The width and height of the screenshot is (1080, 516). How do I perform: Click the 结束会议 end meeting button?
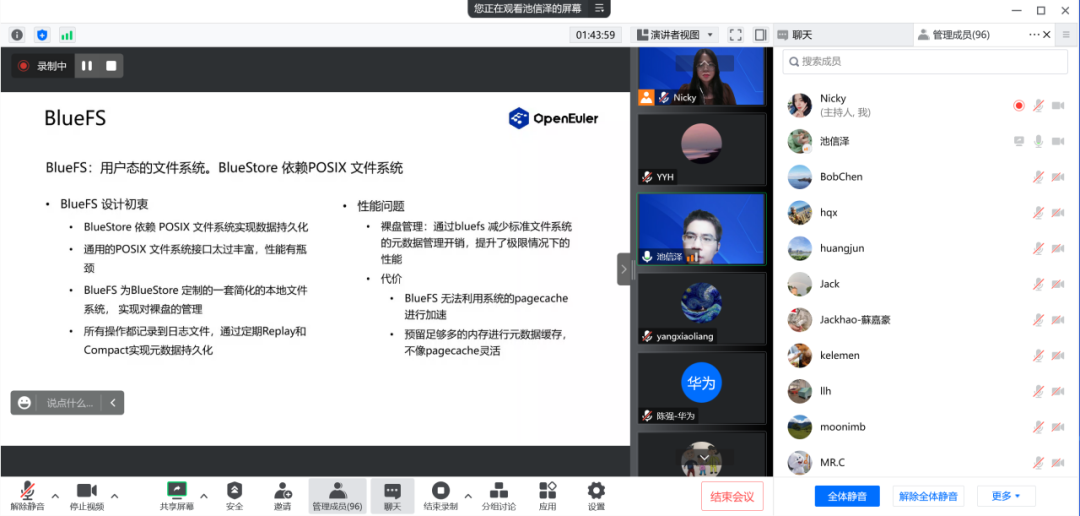click(x=732, y=496)
